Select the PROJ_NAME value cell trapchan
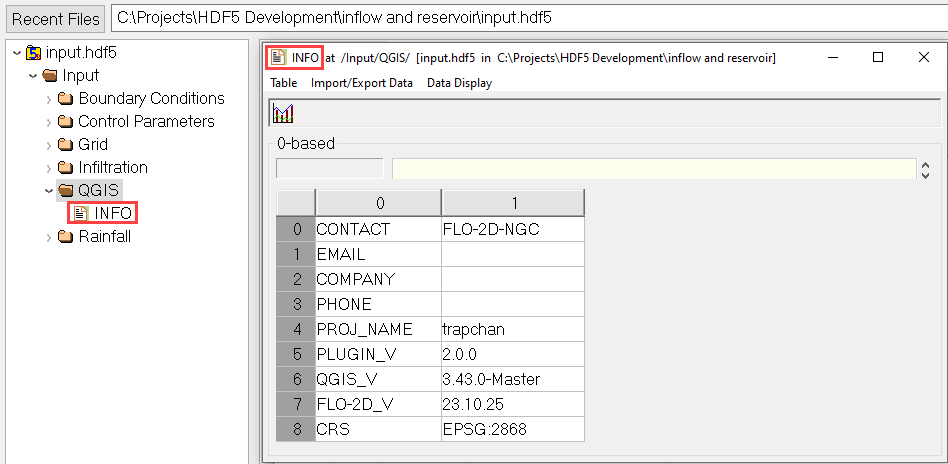948x464 pixels. coord(512,329)
